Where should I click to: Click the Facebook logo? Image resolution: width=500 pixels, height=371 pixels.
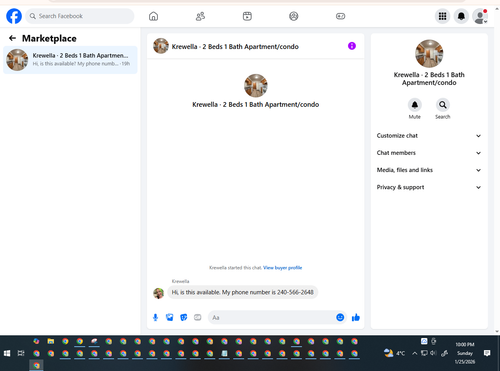(x=14, y=16)
